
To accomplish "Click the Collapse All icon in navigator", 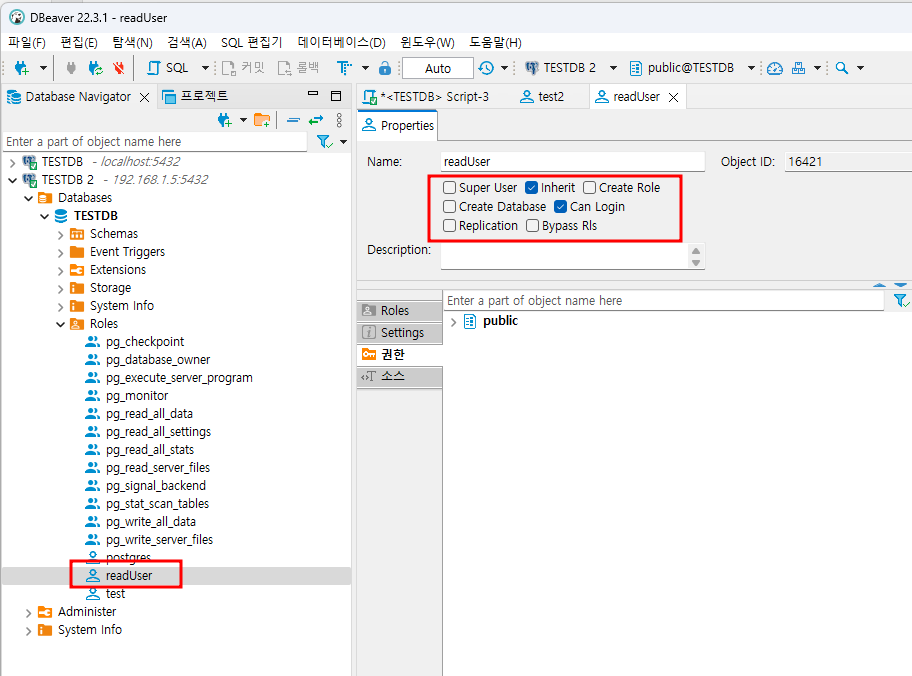I will pos(294,120).
